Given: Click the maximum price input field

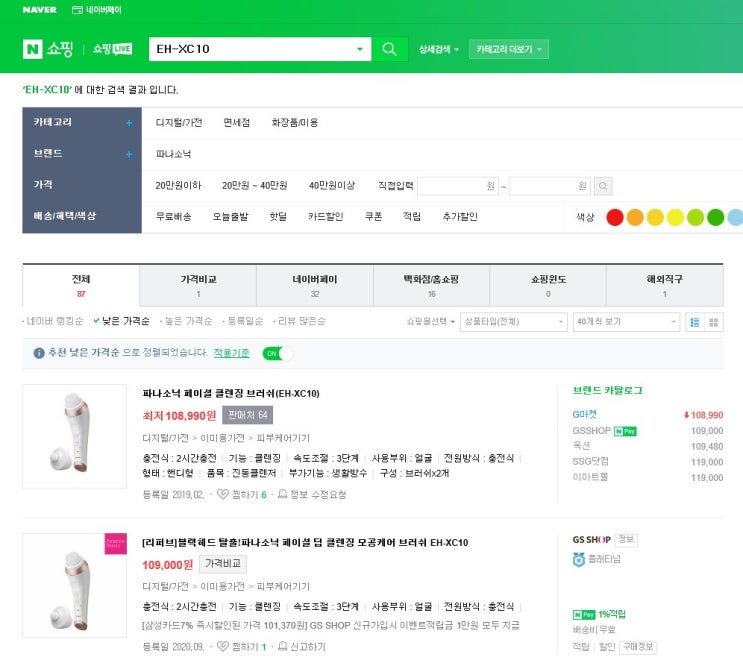Looking at the screenshot, I should click(x=550, y=186).
